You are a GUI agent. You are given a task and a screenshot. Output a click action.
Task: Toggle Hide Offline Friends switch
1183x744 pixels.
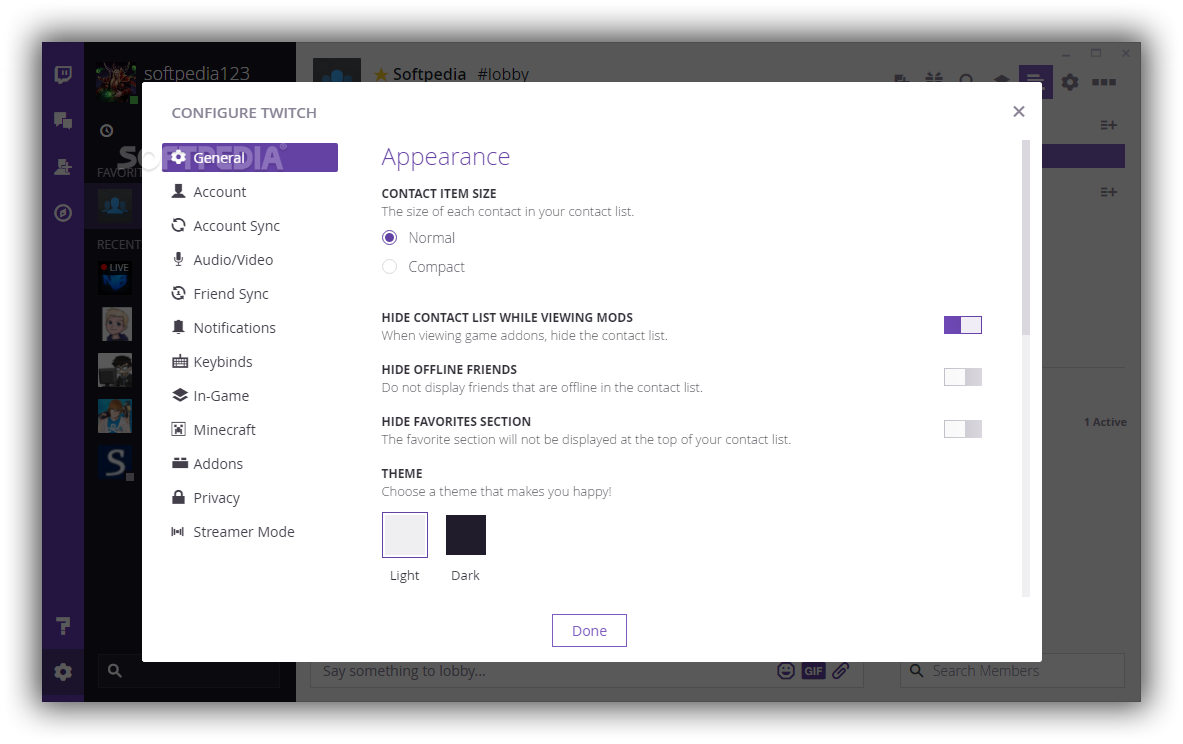tap(963, 377)
